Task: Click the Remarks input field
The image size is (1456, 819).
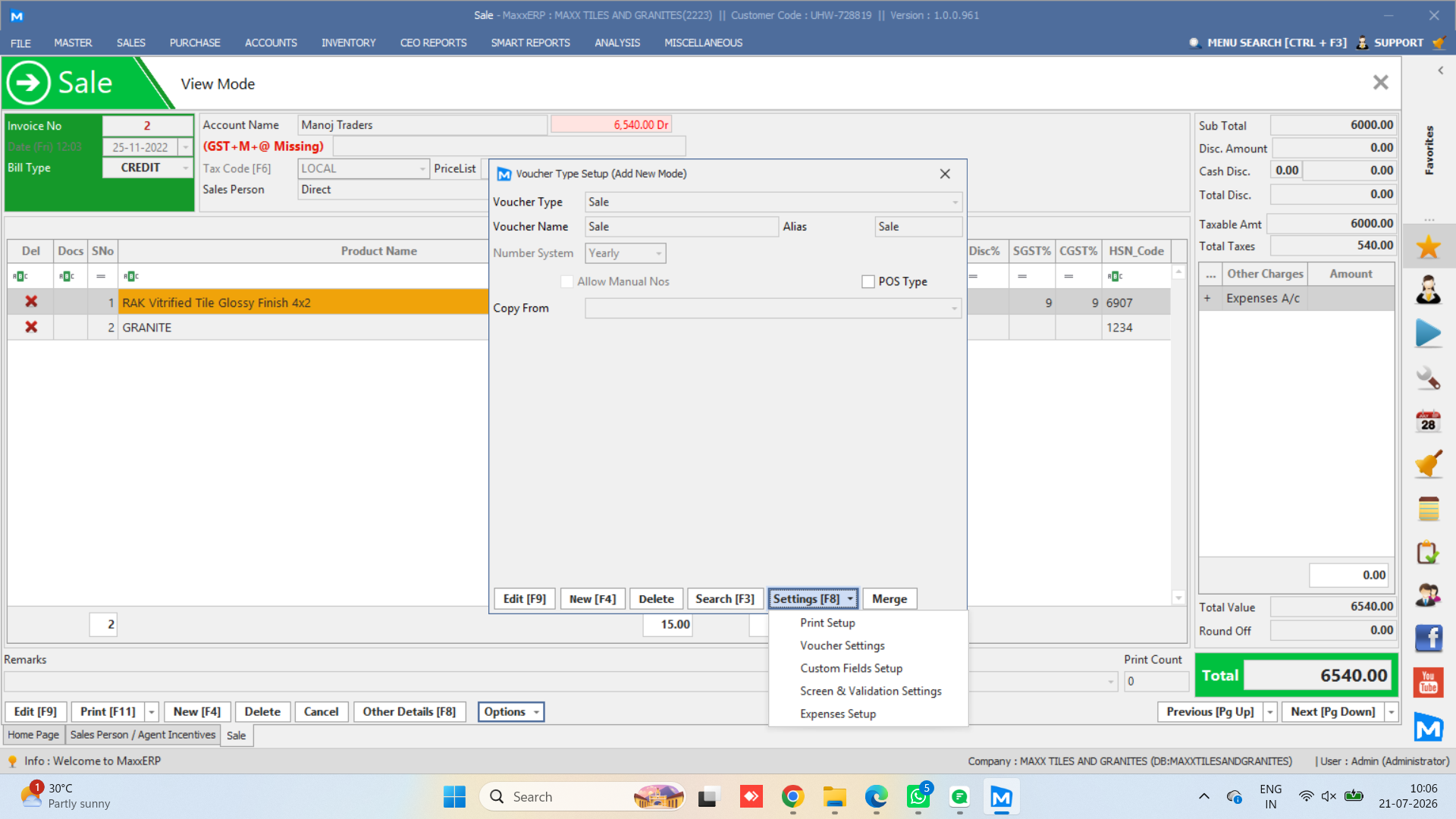Action: [x=561, y=681]
